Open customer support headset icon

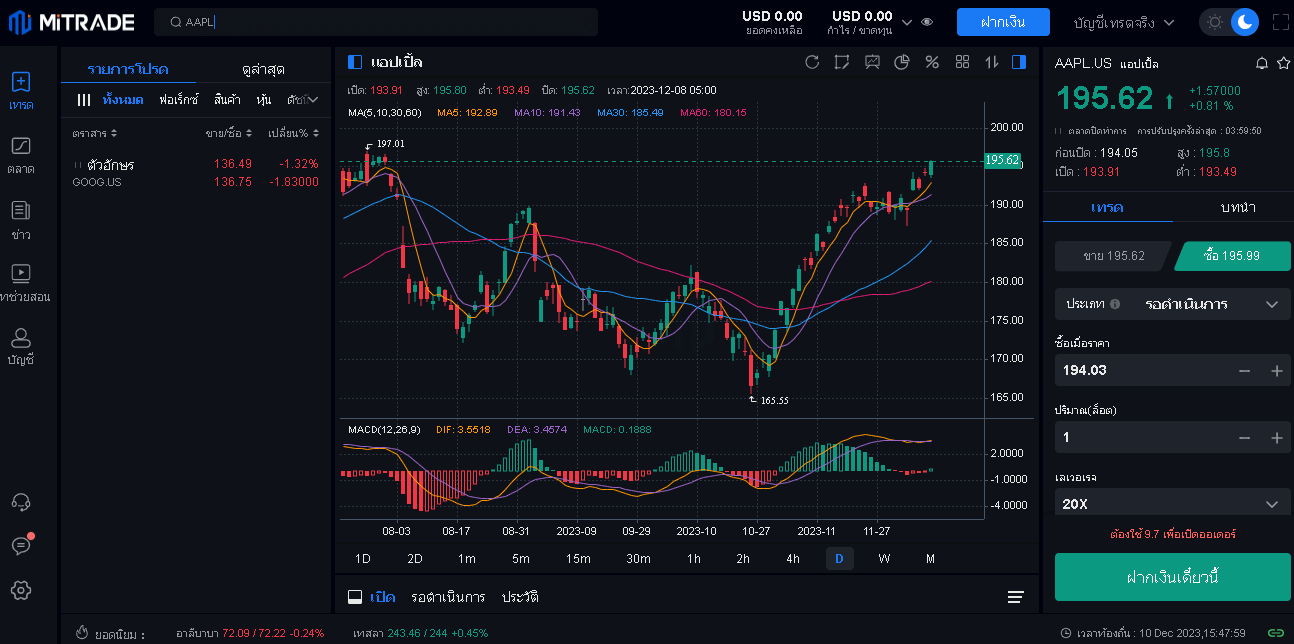coord(21,502)
